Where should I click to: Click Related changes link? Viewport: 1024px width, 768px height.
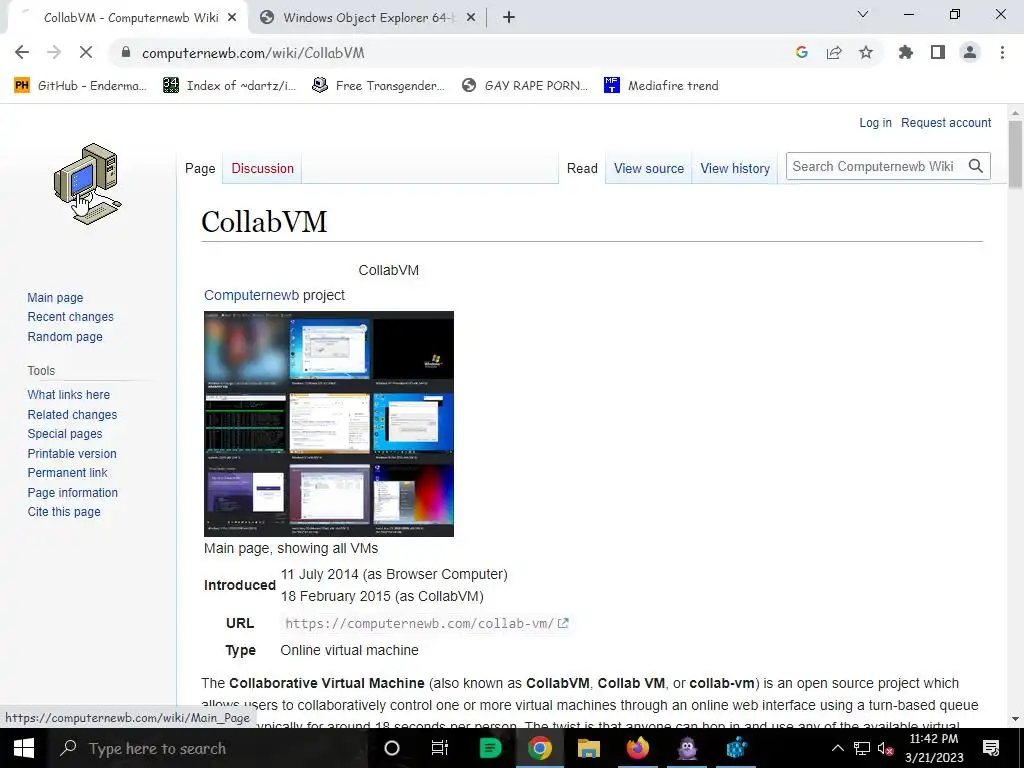point(72,415)
